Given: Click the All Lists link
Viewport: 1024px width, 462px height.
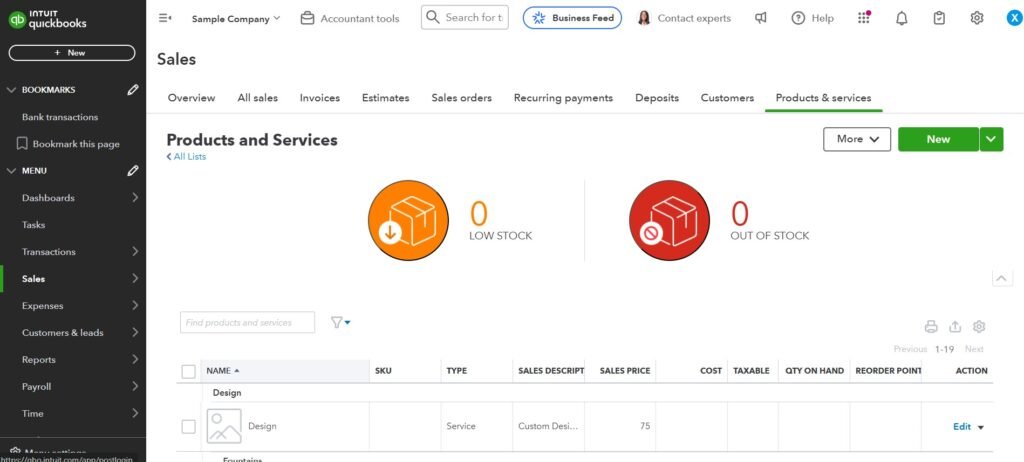Looking at the screenshot, I should pos(187,157).
